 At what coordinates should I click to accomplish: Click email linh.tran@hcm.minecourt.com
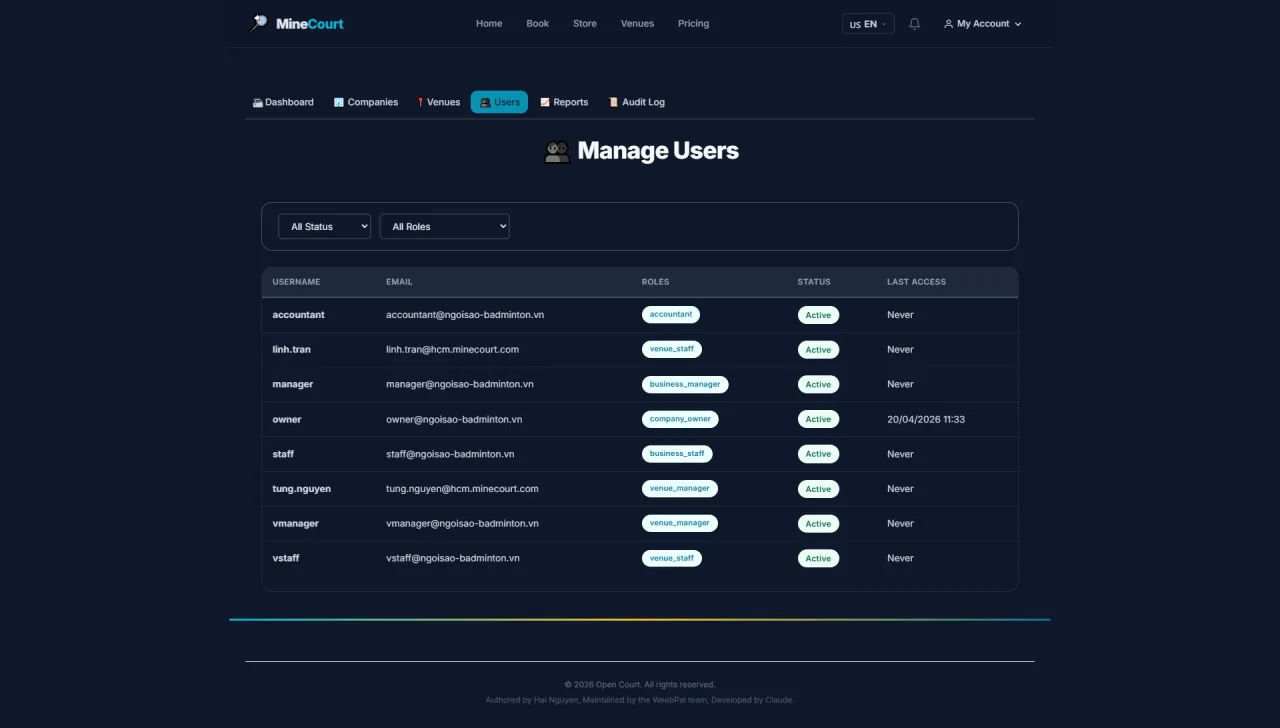coord(452,350)
